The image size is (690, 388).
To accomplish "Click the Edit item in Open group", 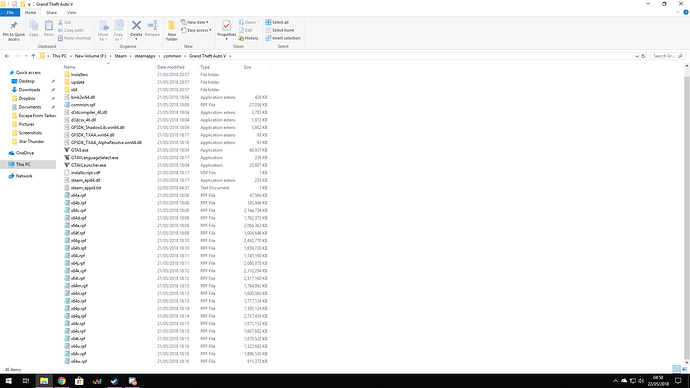I will (246, 30).
